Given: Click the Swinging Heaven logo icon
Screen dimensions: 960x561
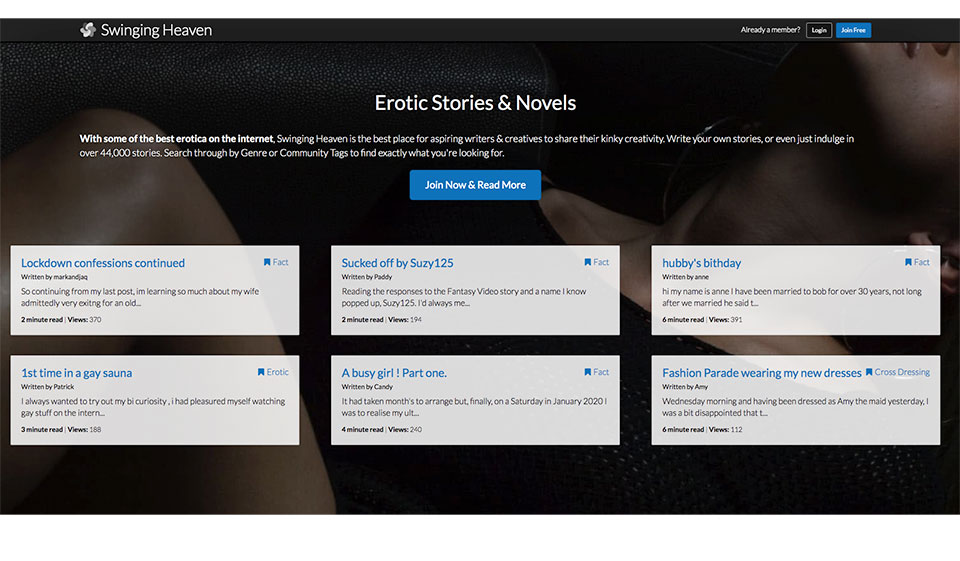Looking at the screenshot, I should [88, 30].
